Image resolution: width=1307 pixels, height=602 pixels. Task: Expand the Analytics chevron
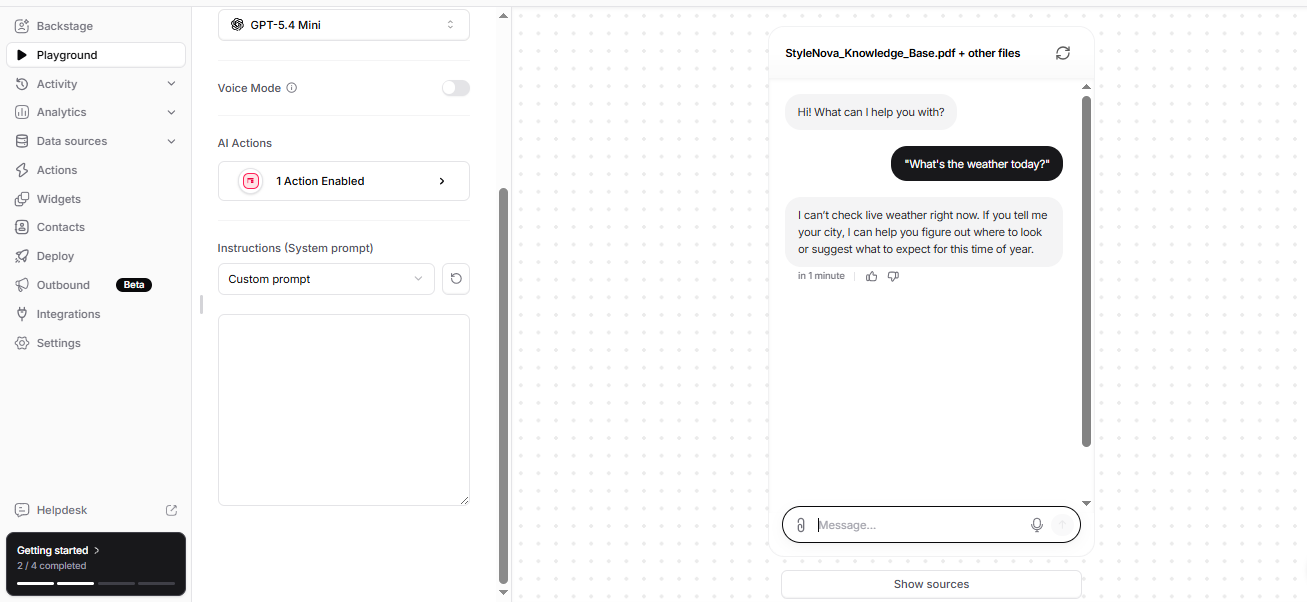171,112
